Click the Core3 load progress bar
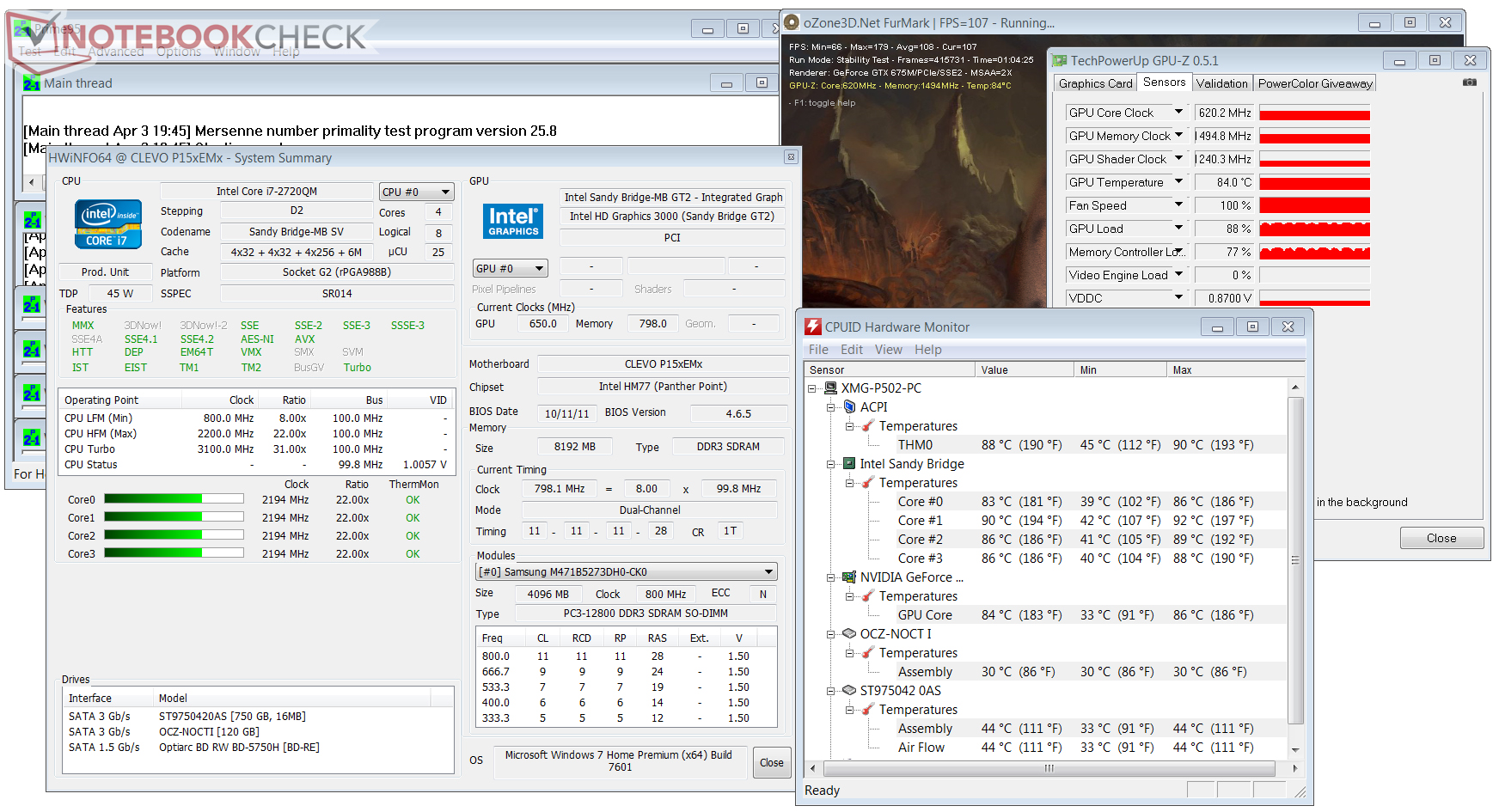 174,553
